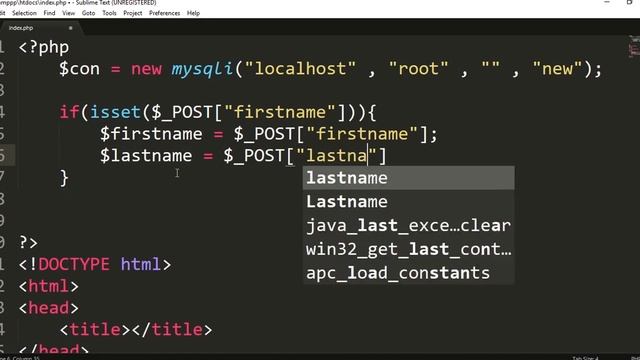Image resolution: width=640 pixels, height=360 pixels.
Task: Choose lowercase "lastname" autocomplete suggestion
Action: pyautogui.click(x=409, y=178)
